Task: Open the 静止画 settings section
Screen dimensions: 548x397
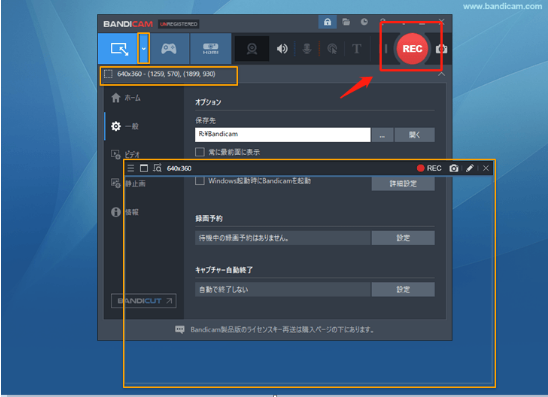Action: (x=128, y=183)
